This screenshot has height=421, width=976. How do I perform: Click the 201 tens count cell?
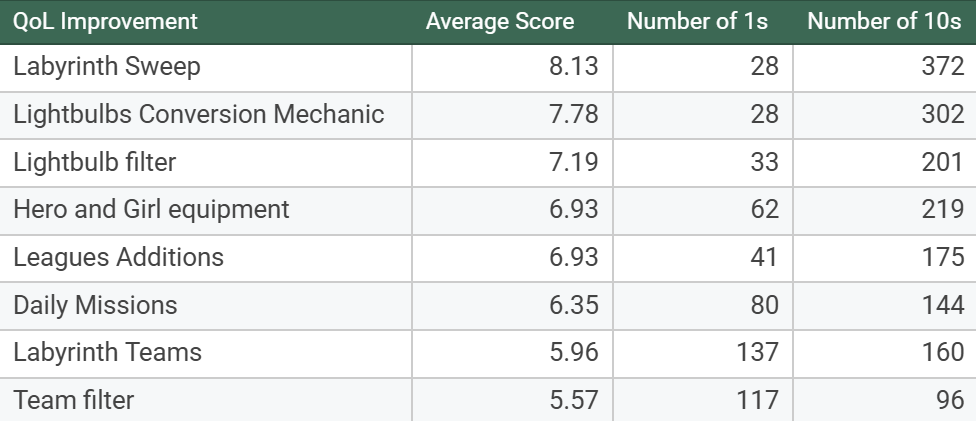pyautogui.click(x=884, y=163)
